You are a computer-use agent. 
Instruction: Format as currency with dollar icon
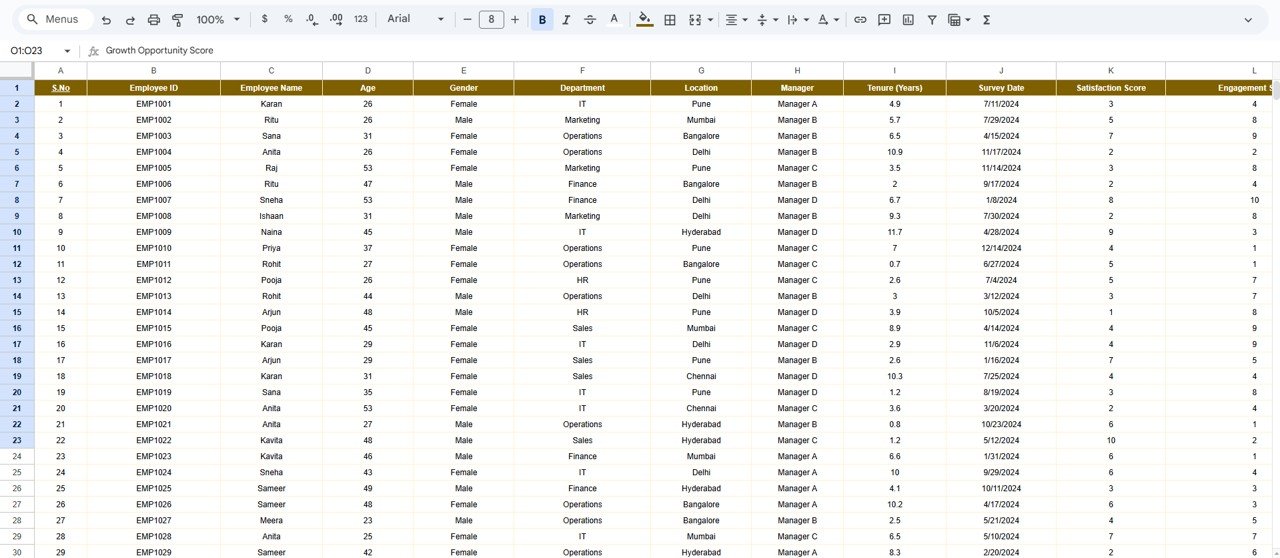pos(264,19)
